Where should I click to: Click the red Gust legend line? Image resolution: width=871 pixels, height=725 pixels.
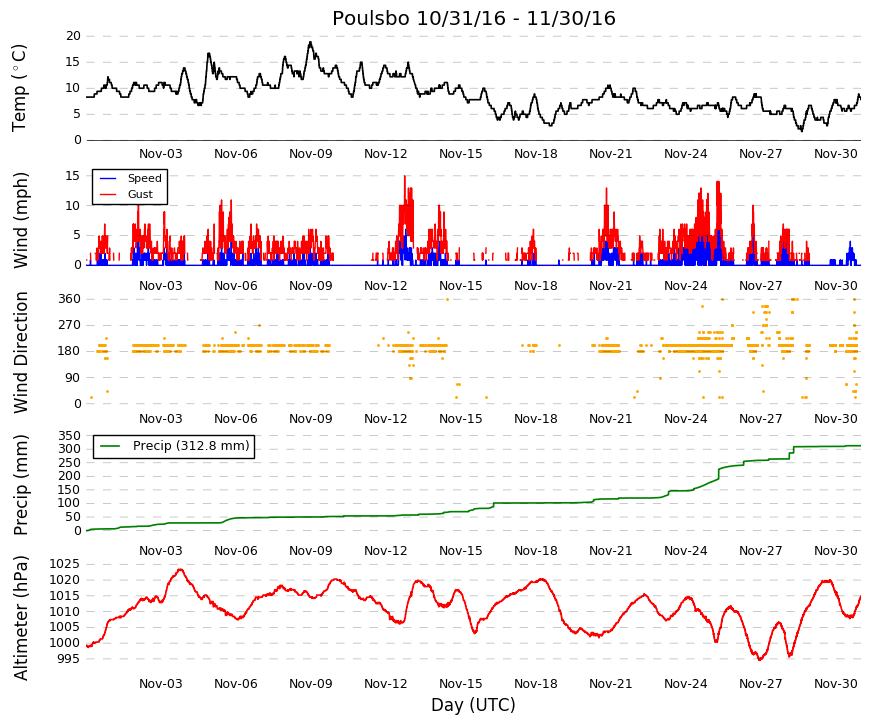[108, 194]
